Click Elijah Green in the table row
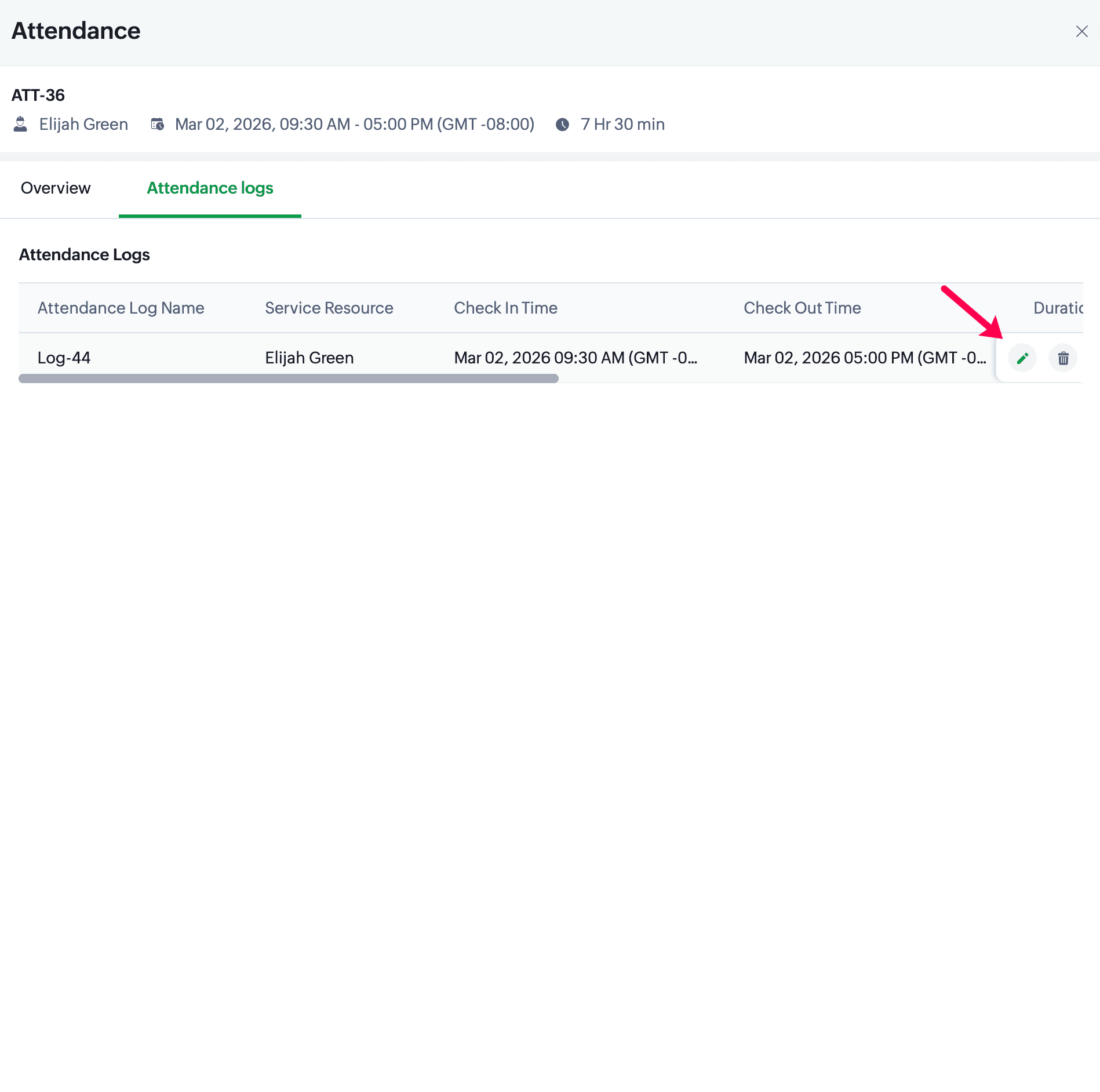This screenshot has width=1100, height=1092. click(309, 358)
